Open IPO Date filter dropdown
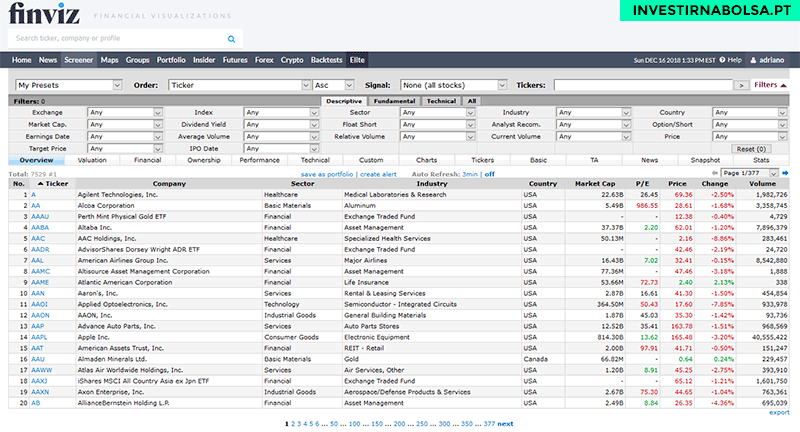Screen dimensions: 800x432 click(x=281, y=149)
